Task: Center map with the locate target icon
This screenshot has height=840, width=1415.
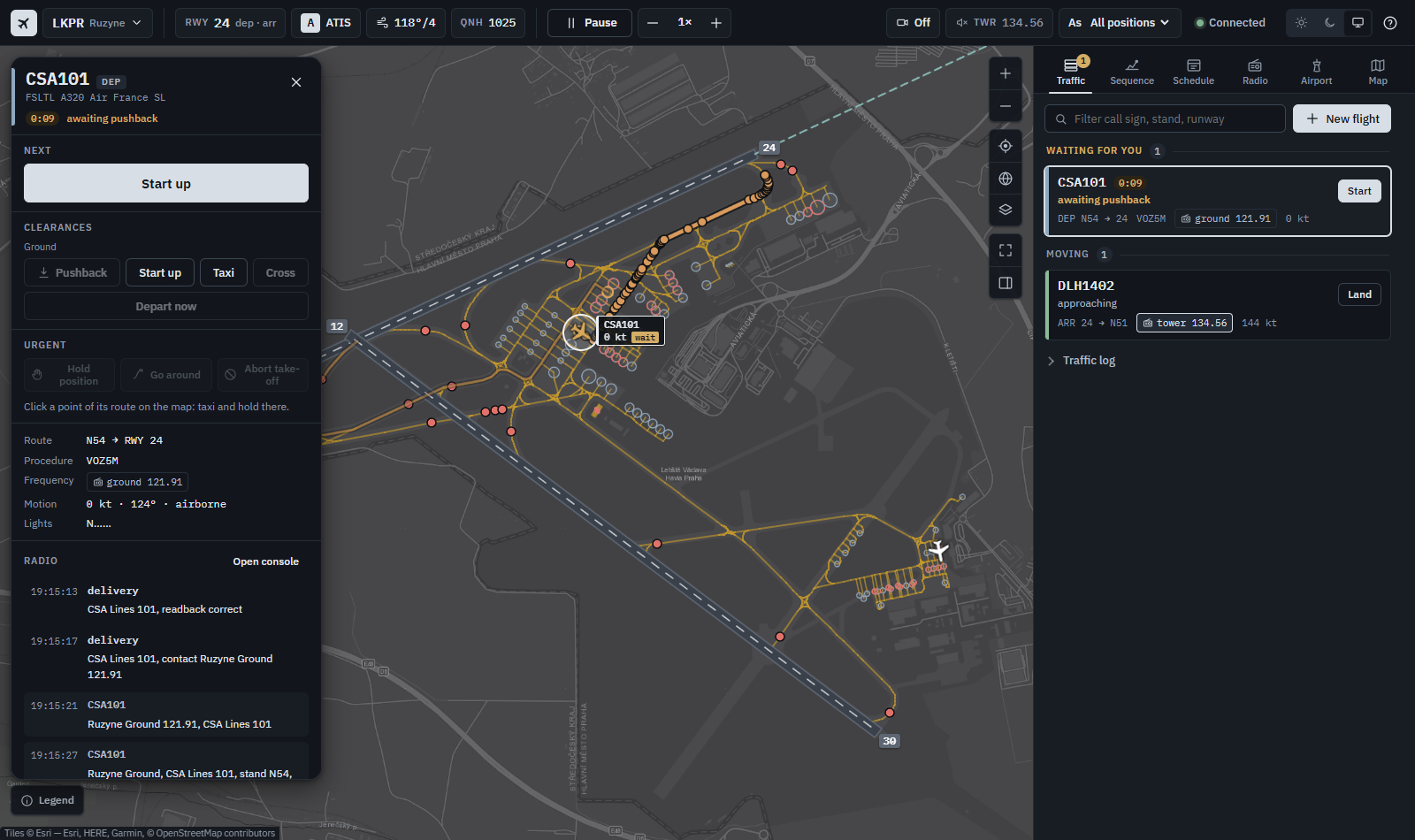Action: click(x=1006, y=146)
